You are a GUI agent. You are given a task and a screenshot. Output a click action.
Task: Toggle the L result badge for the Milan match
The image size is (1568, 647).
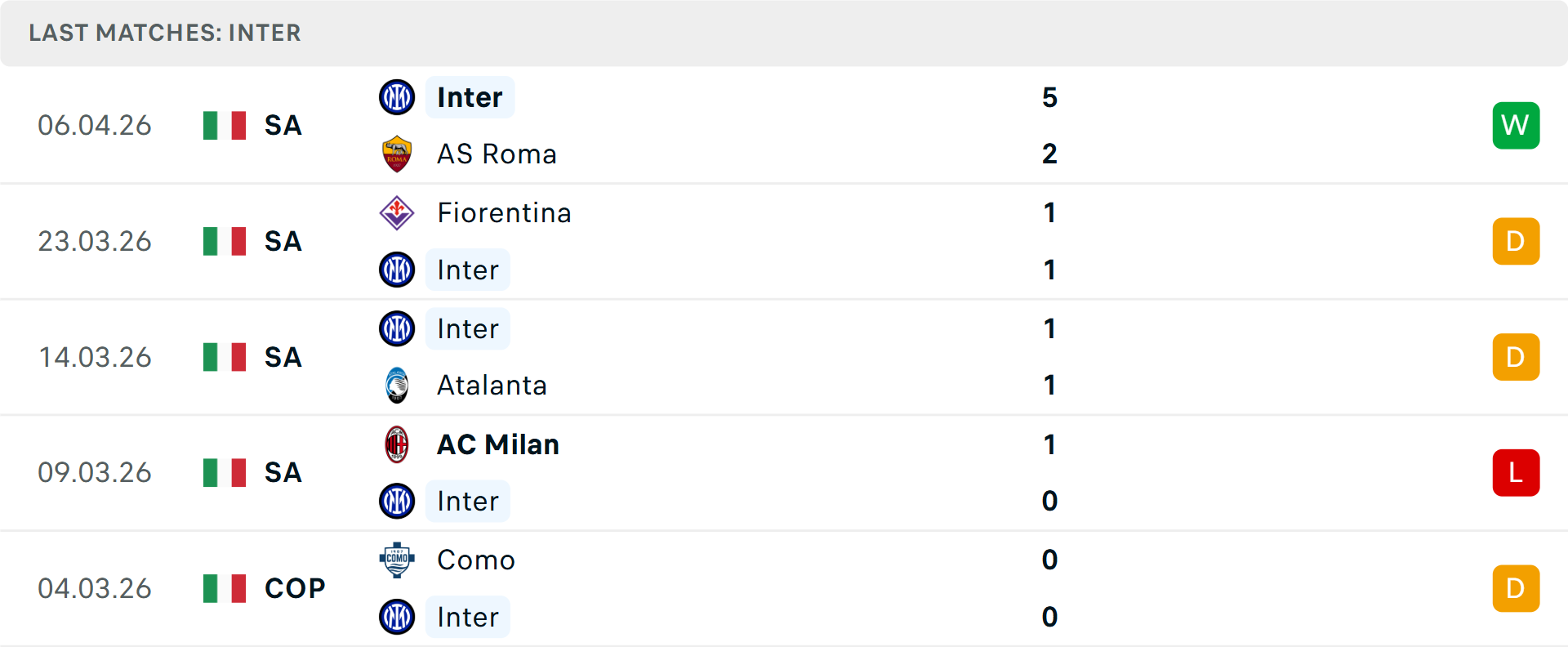point(1516,472)
